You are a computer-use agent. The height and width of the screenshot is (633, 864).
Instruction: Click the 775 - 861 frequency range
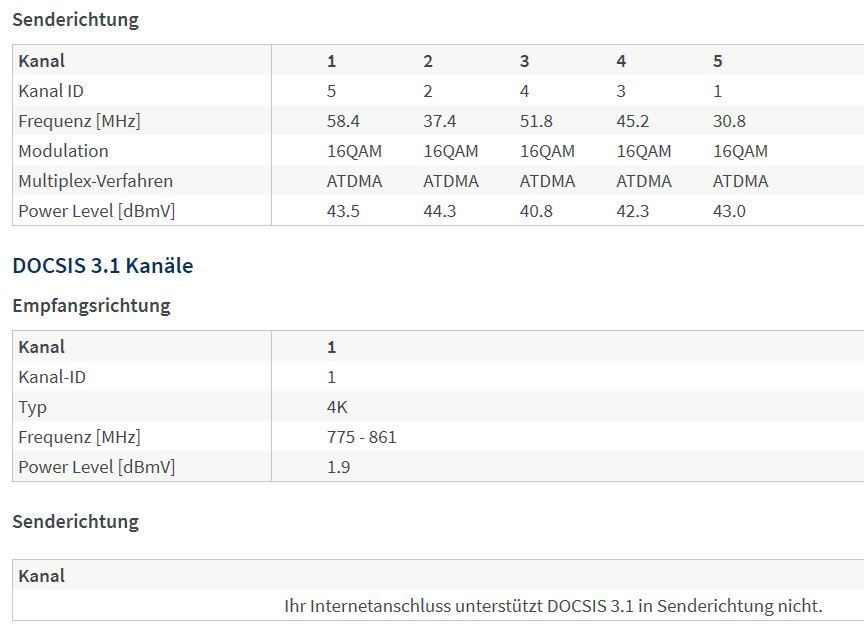361,437
